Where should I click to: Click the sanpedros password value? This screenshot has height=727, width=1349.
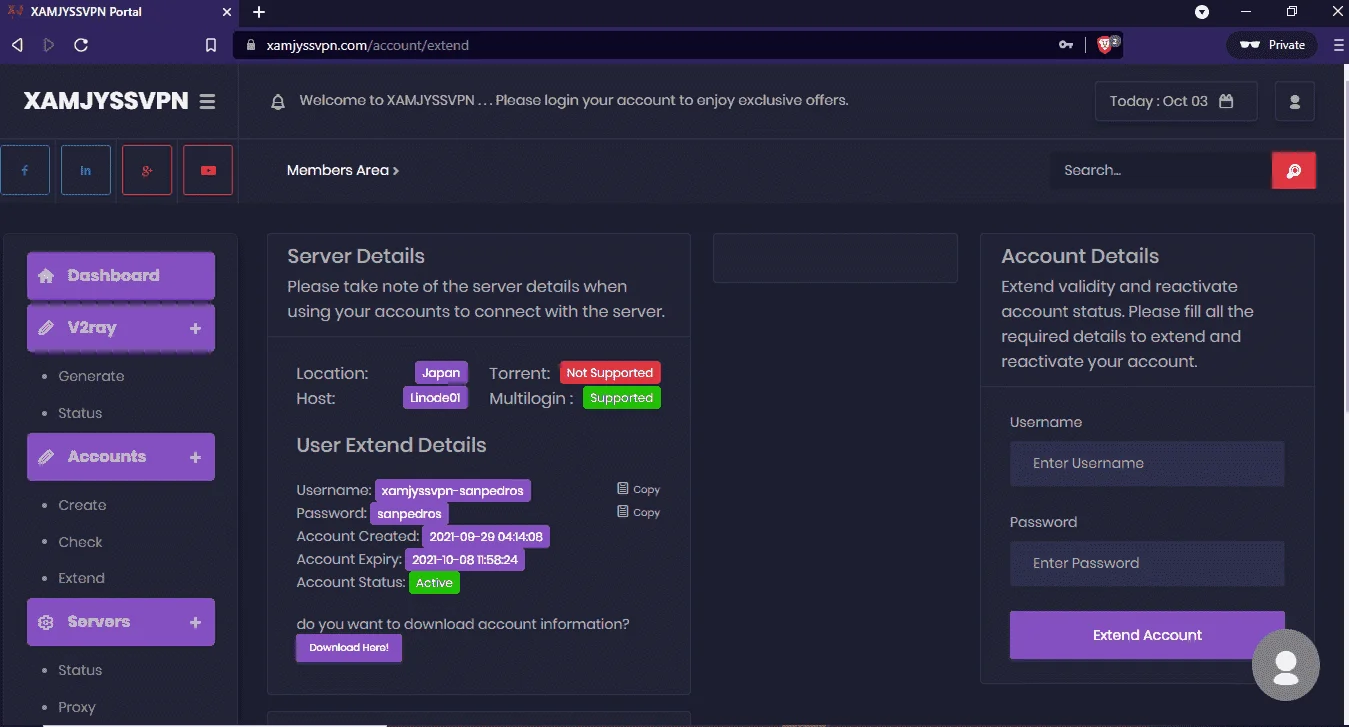[x=409, y=514]
